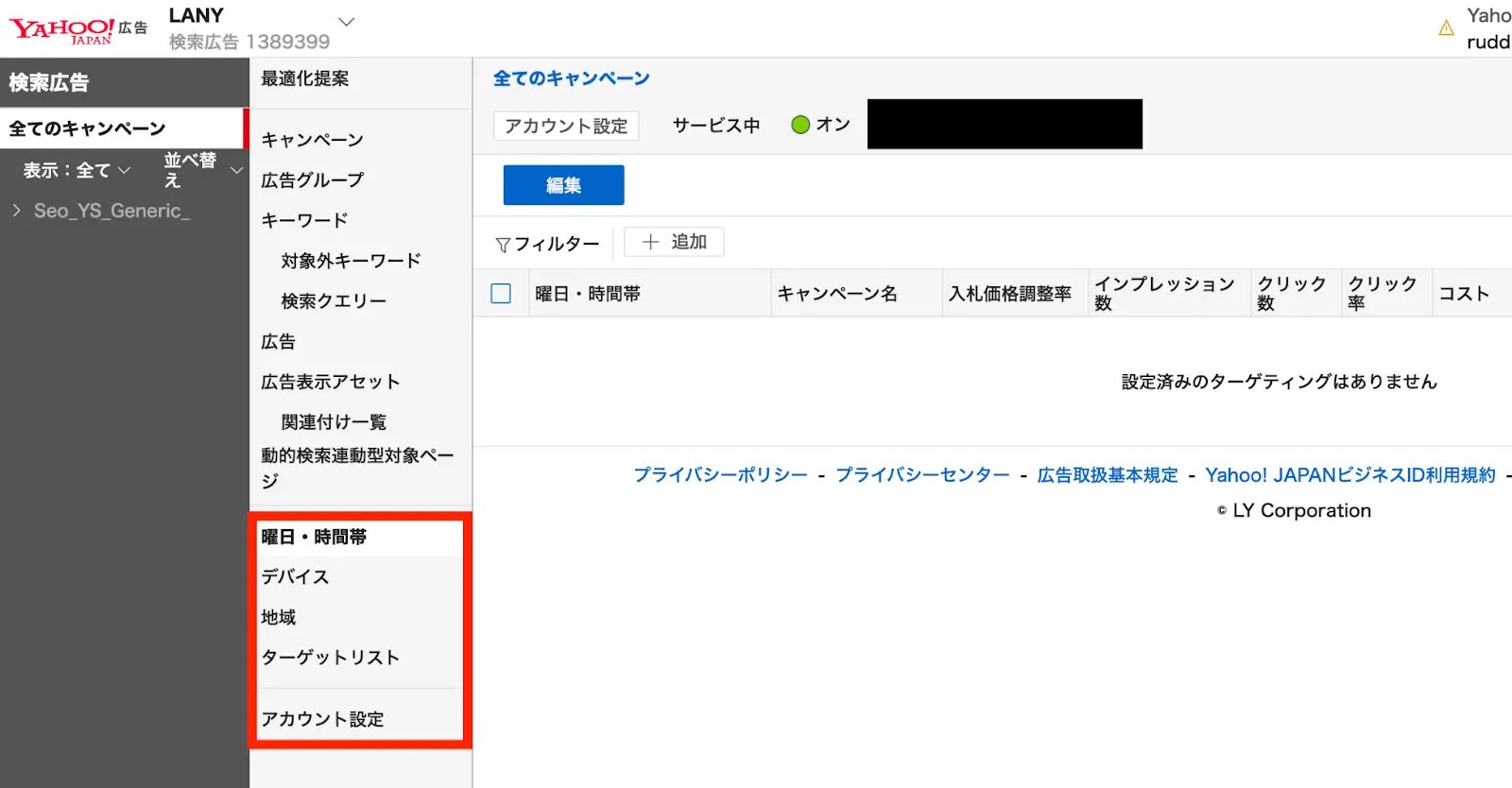Click the アカウント設定 button near the title

coord(566,126)
